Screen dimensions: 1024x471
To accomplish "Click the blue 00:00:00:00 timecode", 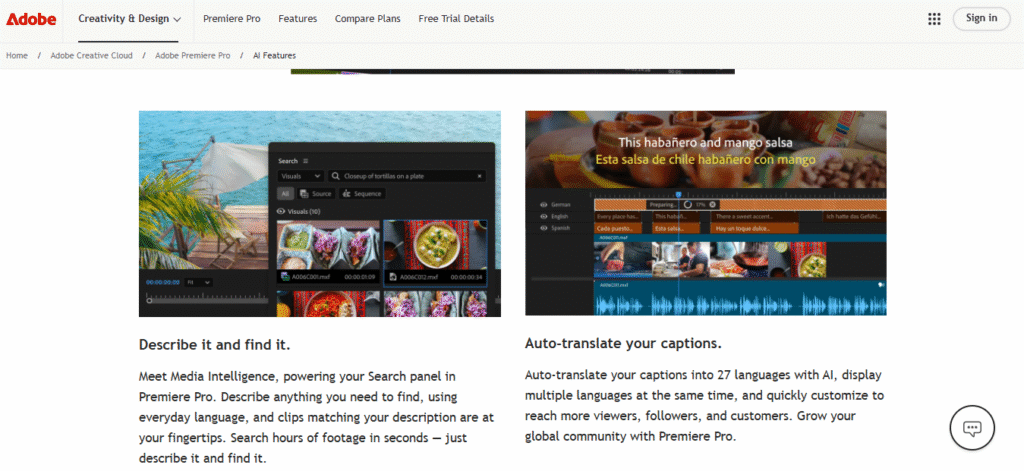I will point(163,282).
